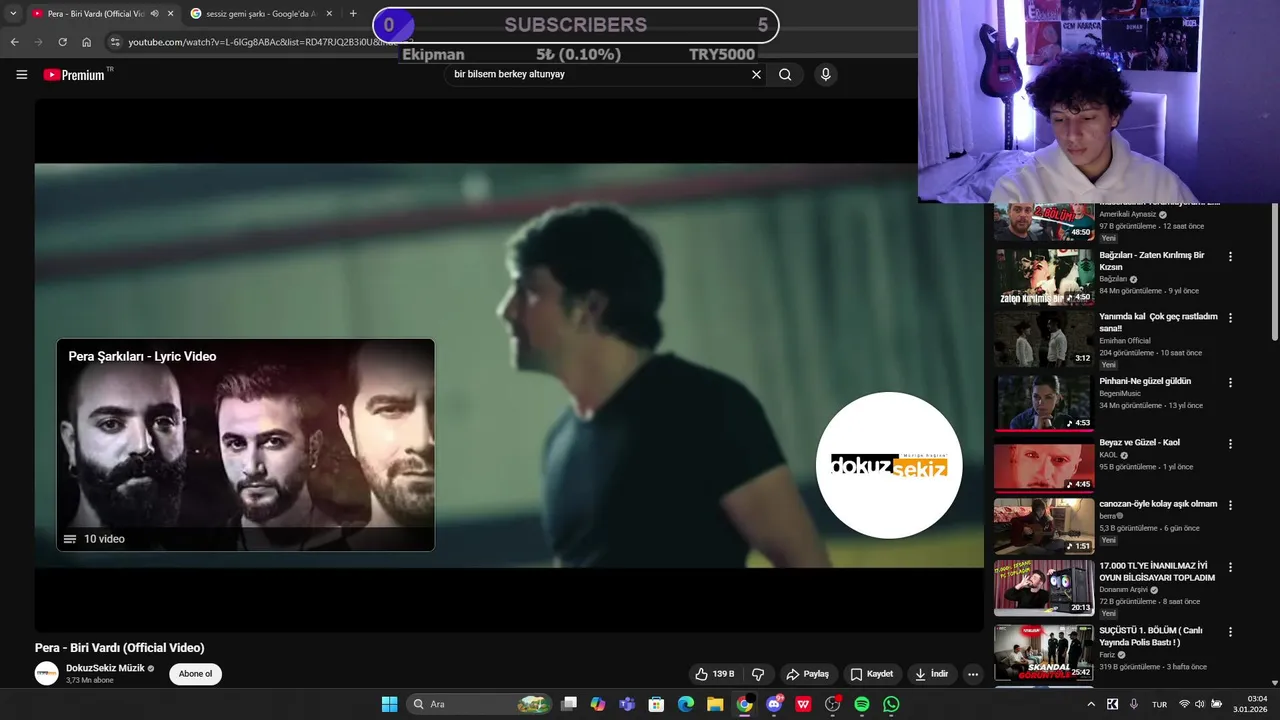
Task: Open options for SUÇÜSTÜ video row
Action: [1230, 632]
